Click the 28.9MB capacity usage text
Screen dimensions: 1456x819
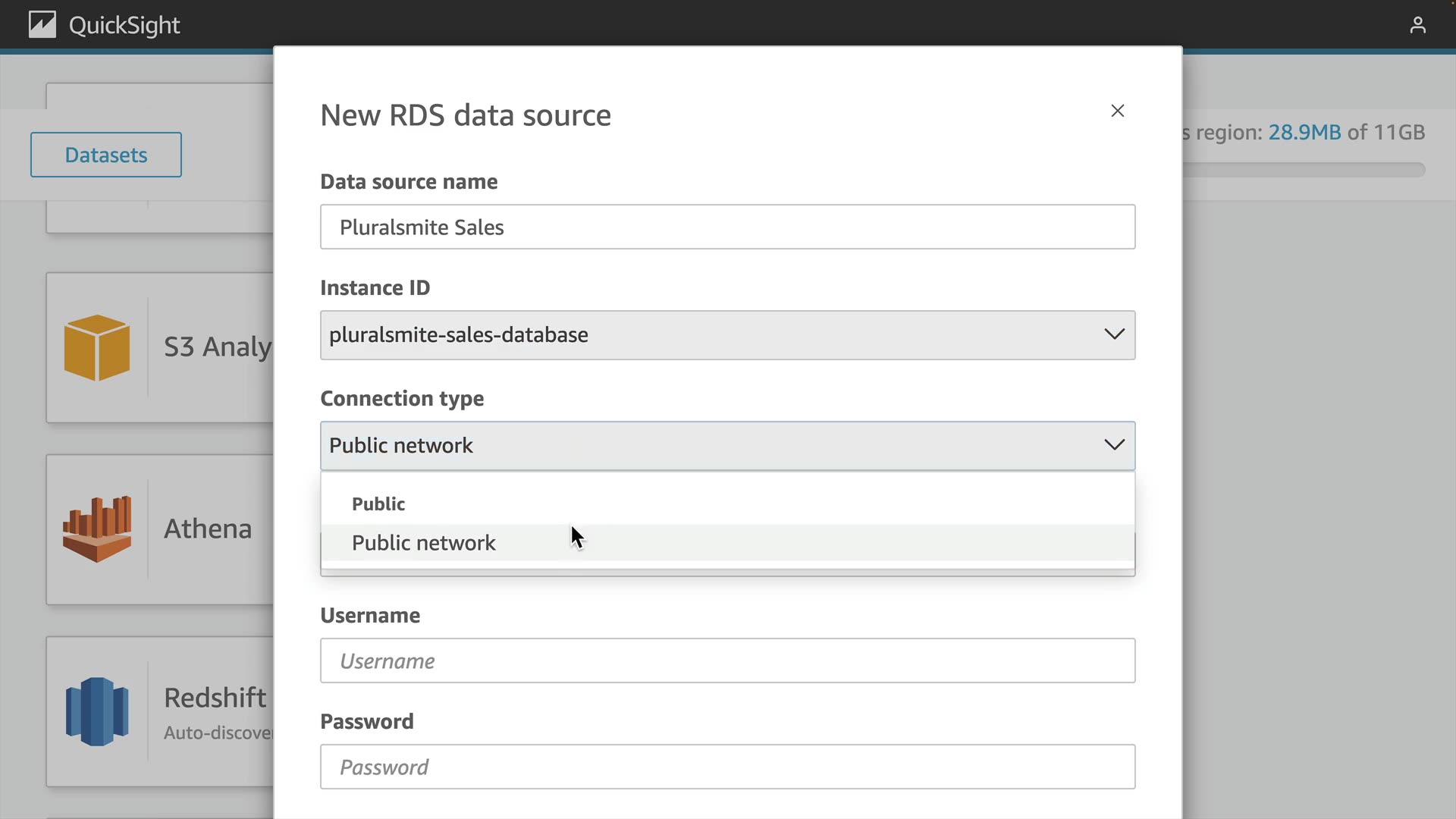coord(1304,133)
